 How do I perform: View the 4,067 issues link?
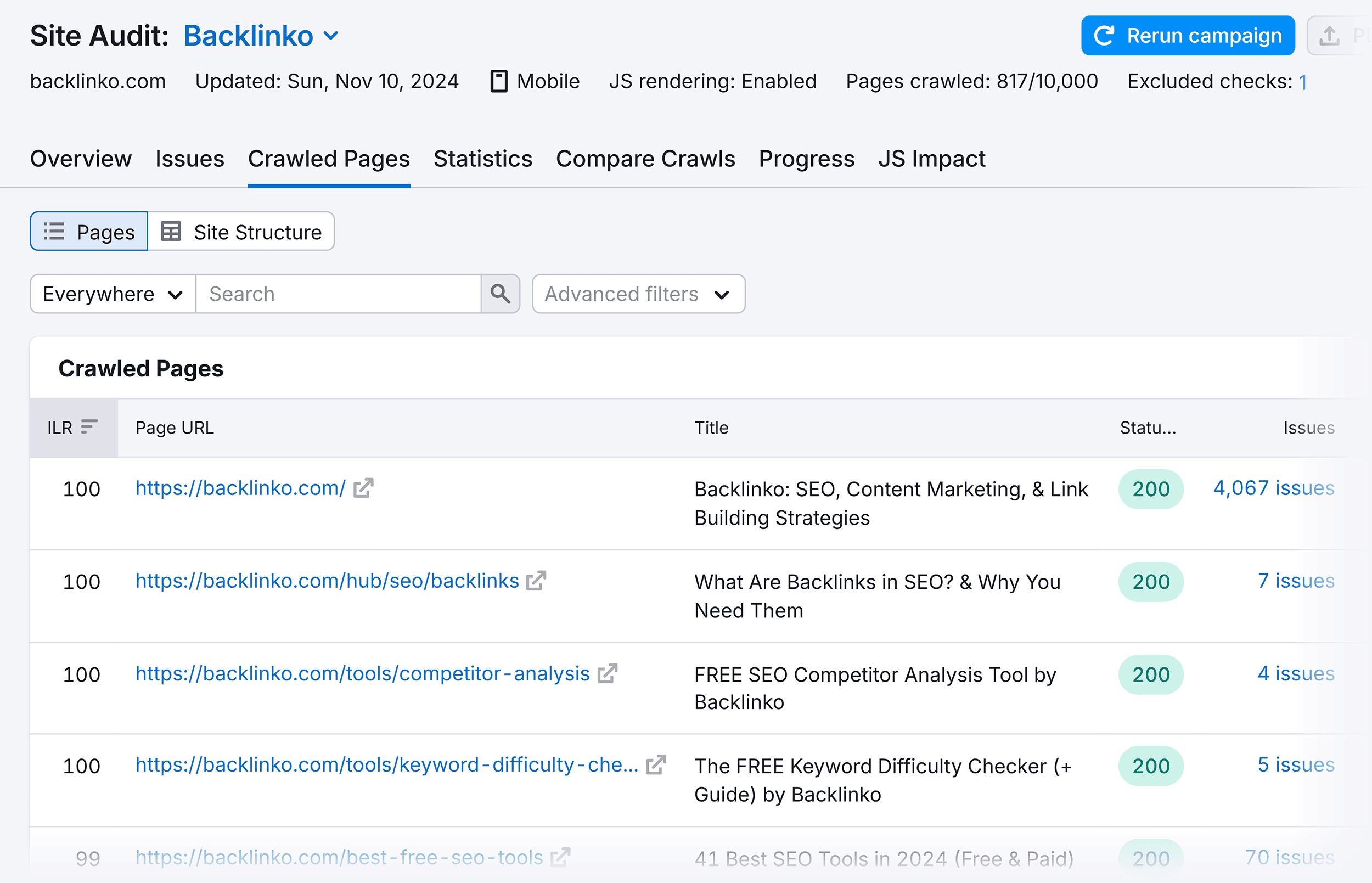(x=1274, y=488)
